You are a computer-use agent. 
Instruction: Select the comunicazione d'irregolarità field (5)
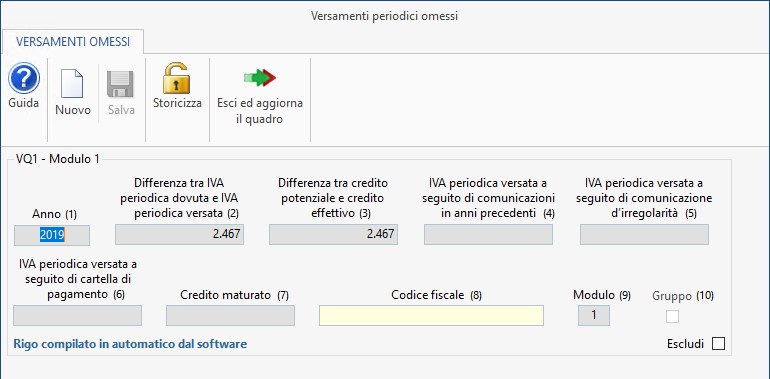[x=644, y=234]
